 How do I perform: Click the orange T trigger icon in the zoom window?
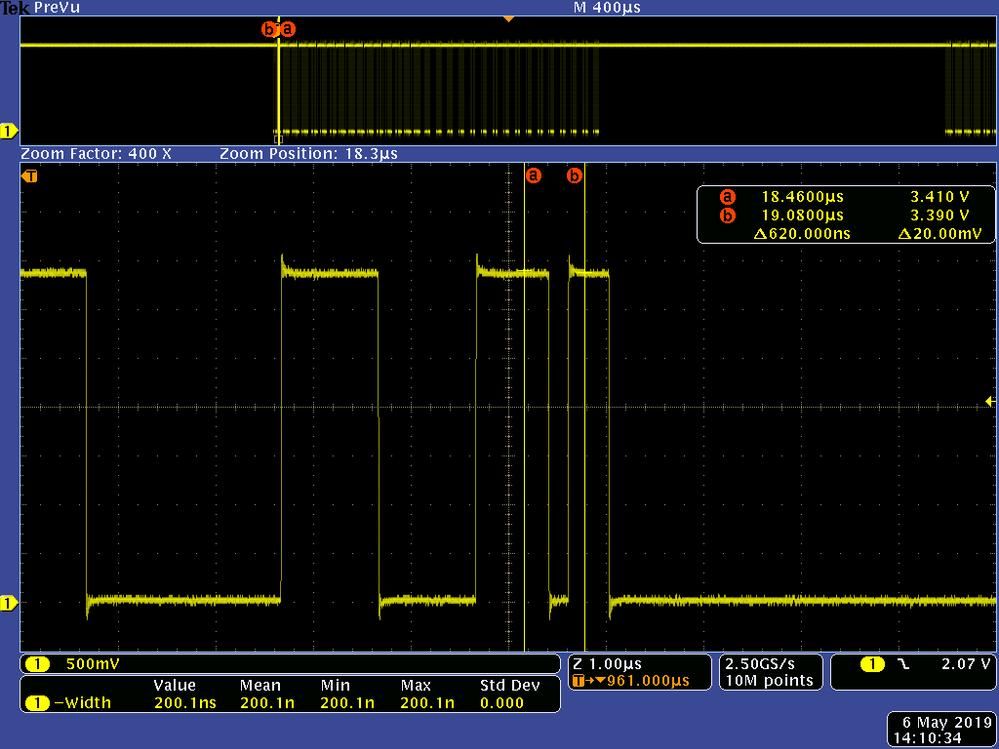[x=29, y=176]
